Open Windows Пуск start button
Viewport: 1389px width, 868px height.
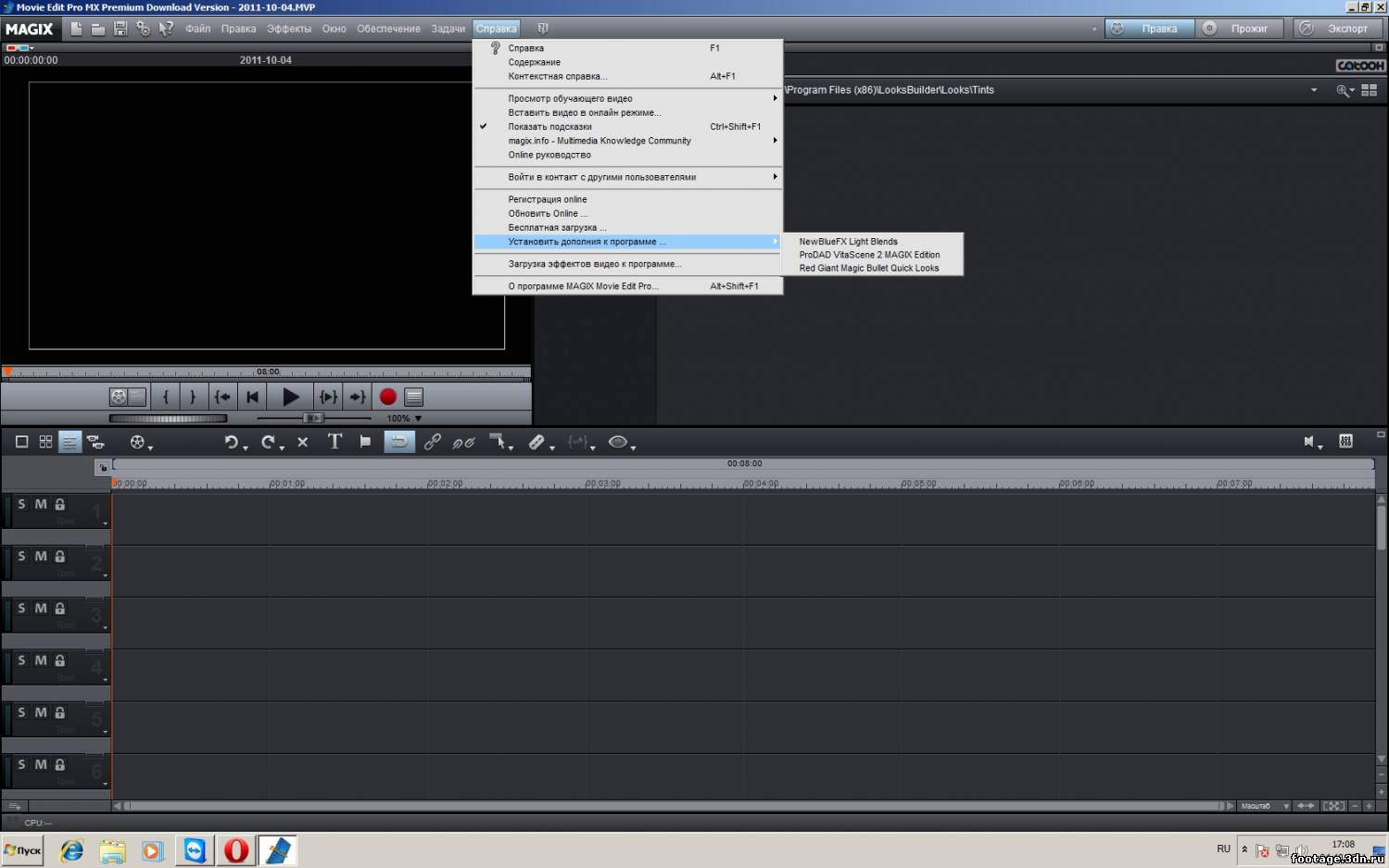tap(23, 850)
